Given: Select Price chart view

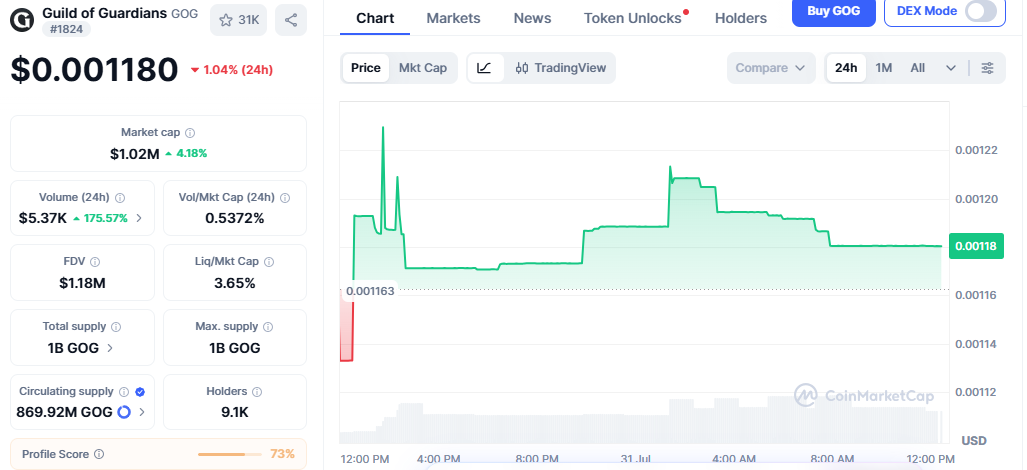Looking at the screenshot, I should coord(365,68).
